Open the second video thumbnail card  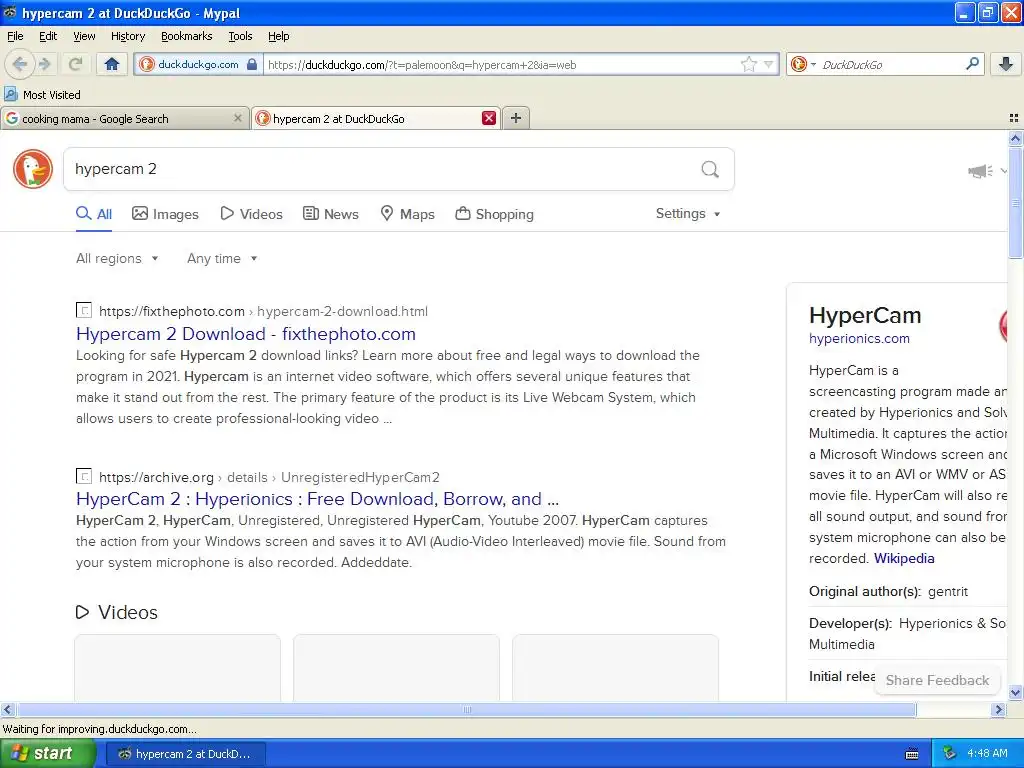click(x=396, y=667)
